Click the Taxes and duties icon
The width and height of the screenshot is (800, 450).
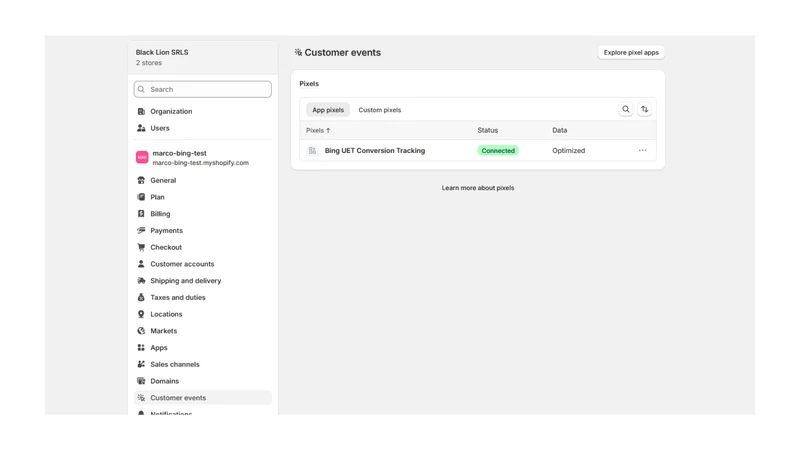[x=141, y=297]
